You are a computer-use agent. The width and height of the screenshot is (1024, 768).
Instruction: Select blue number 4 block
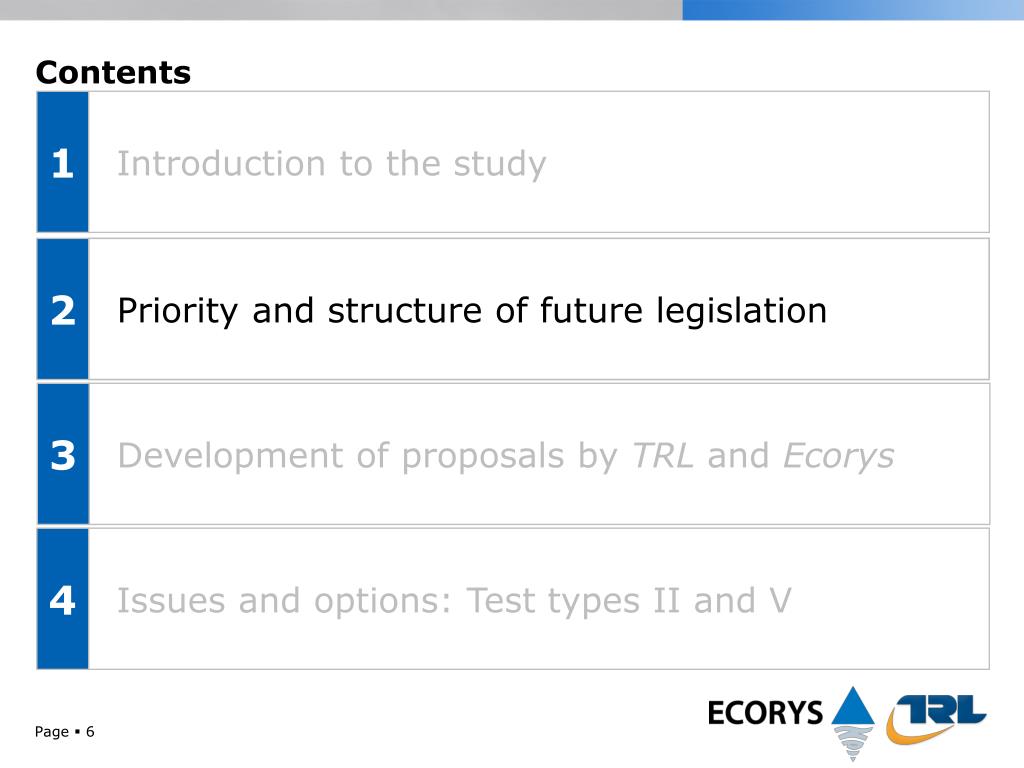63,599
